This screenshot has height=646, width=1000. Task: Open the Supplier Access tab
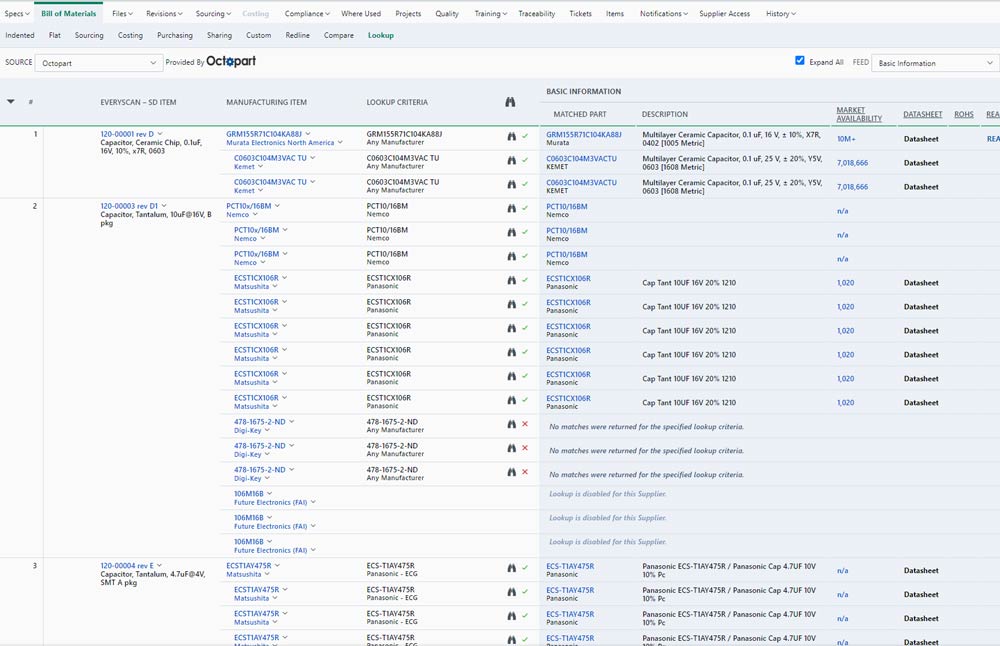[x=724, y=13]
